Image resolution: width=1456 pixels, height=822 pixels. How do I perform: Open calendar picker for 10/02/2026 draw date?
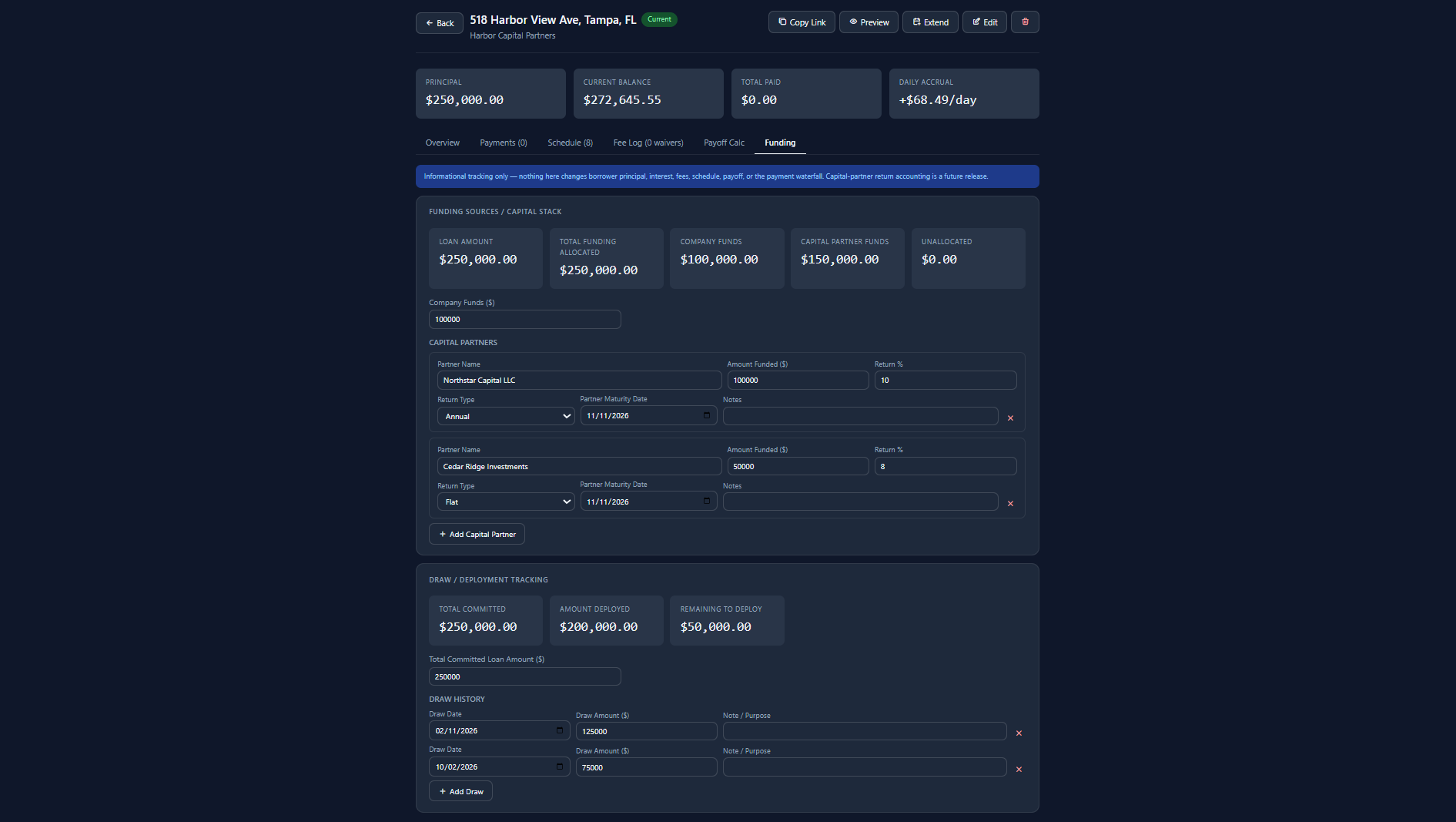click(x=560, y=767)
